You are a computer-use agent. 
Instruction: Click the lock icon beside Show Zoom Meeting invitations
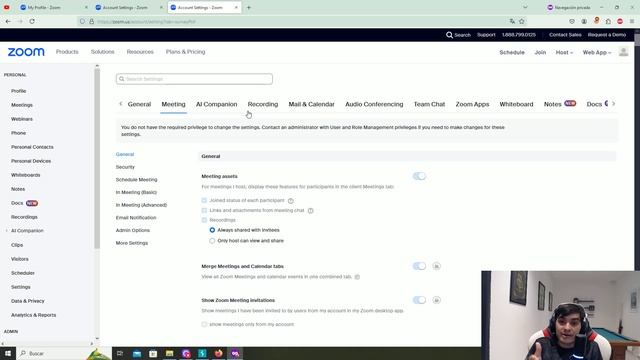tap(436, 300)
